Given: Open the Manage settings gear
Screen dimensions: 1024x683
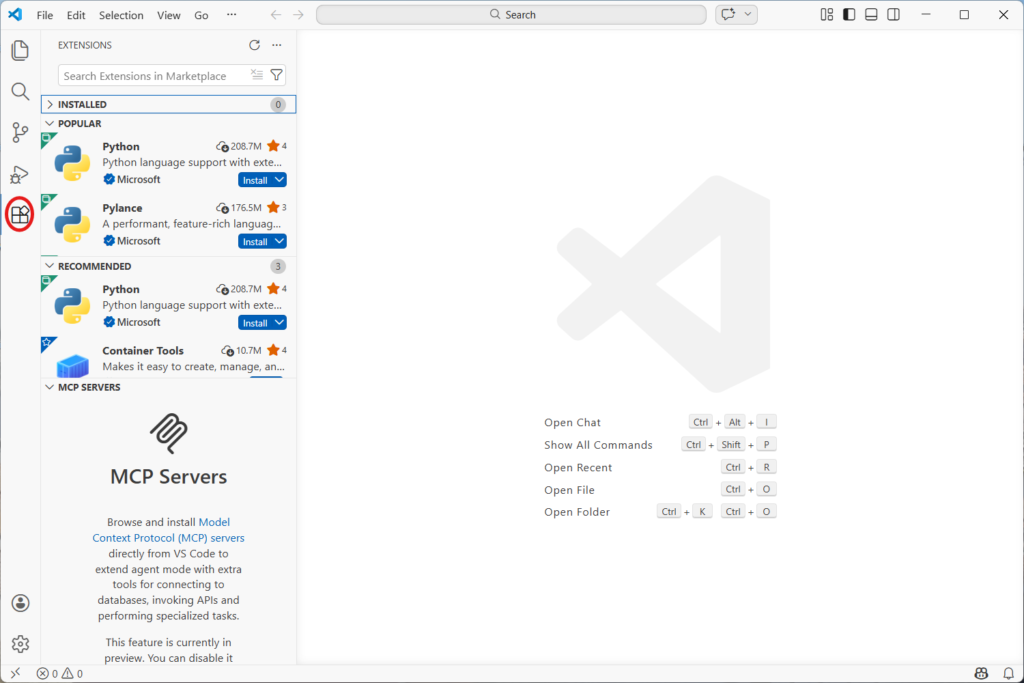Looking at the screenshot, I should click(x=20, y=644).
